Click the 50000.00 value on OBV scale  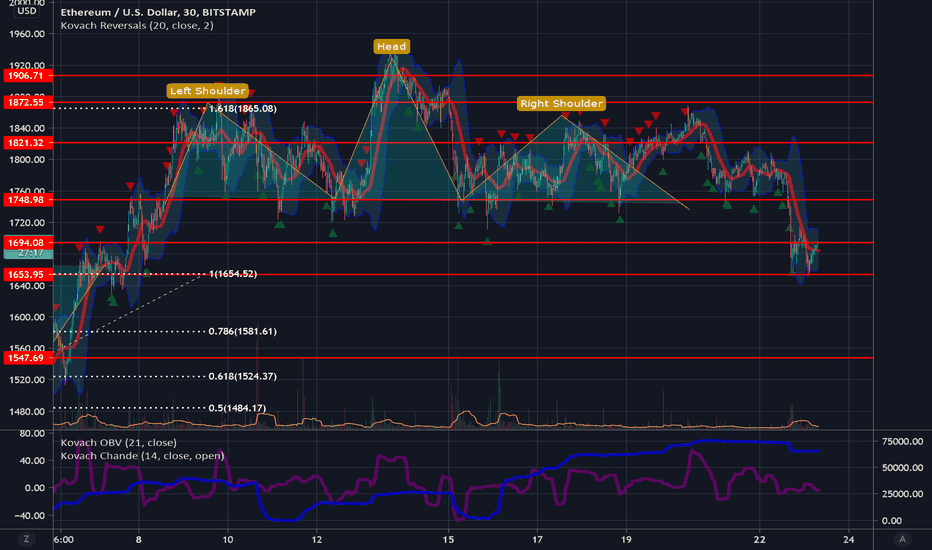tap(902, 468)
